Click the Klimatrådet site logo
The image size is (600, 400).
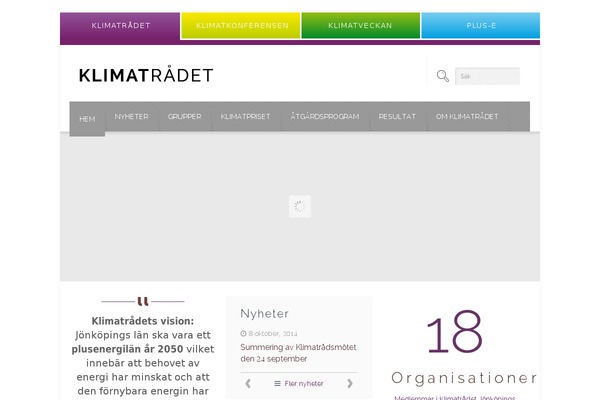[x=146, y=75]
